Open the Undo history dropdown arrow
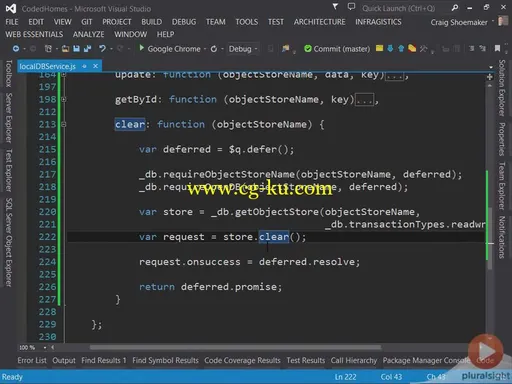This screenshot has height=384, width=512. pos(111,49)
